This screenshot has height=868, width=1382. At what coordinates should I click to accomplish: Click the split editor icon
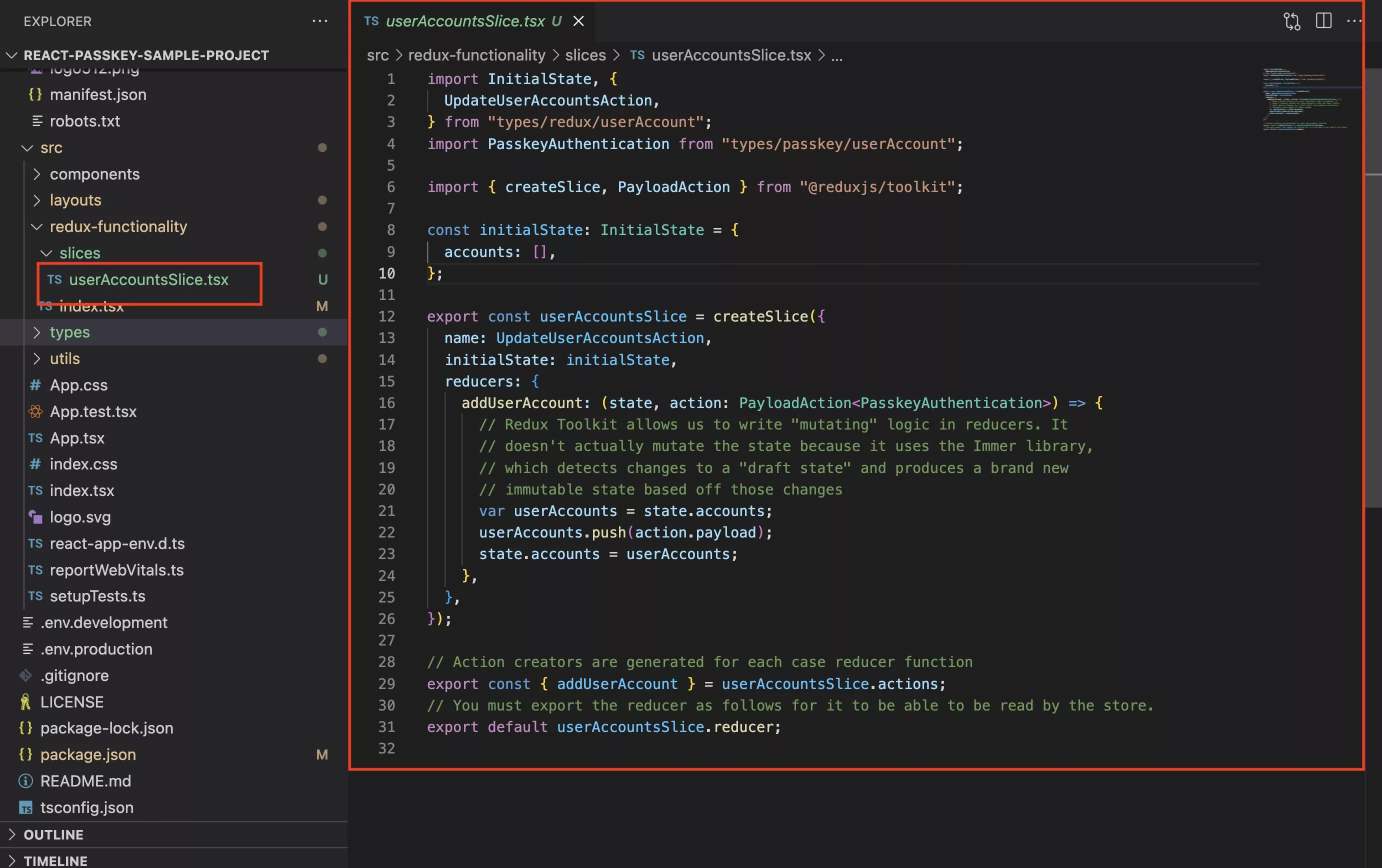(1324, 21)
